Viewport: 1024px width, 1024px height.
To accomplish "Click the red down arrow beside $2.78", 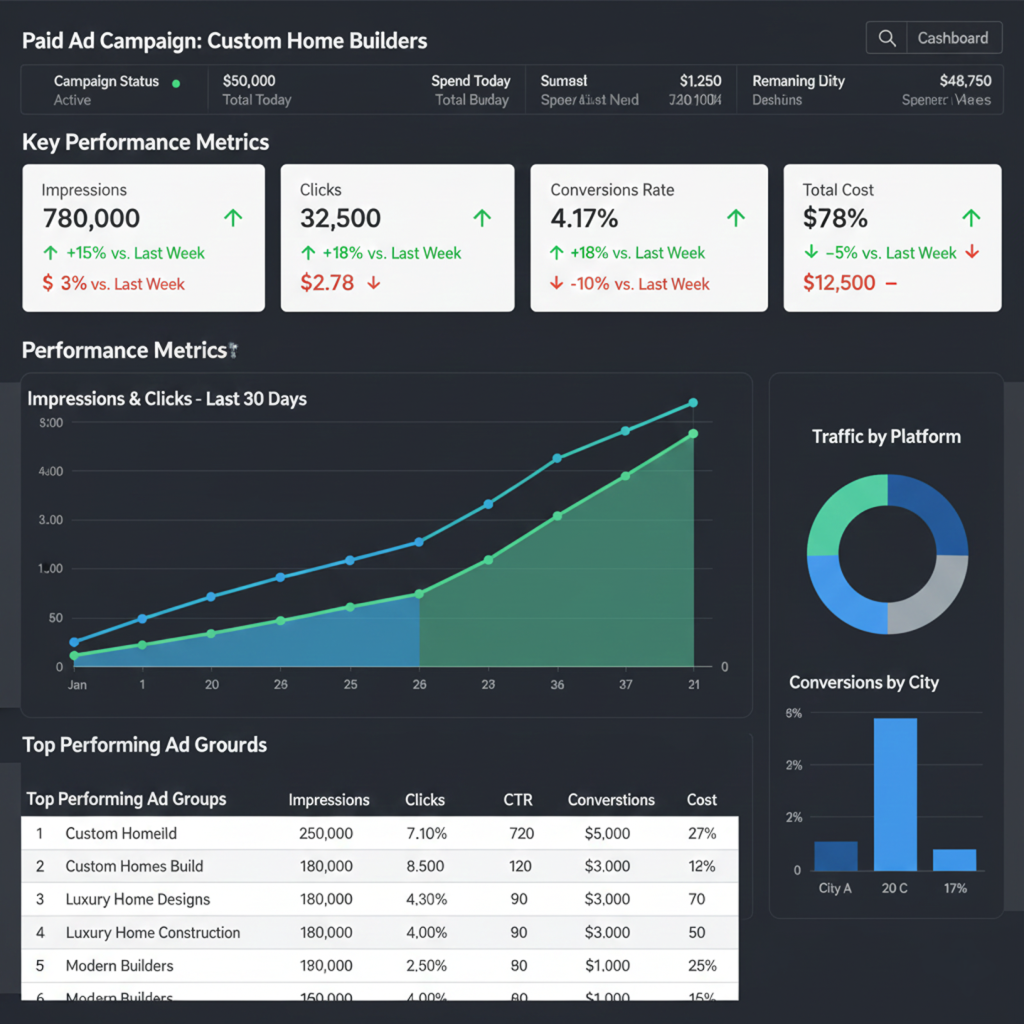I will point(374,283).
